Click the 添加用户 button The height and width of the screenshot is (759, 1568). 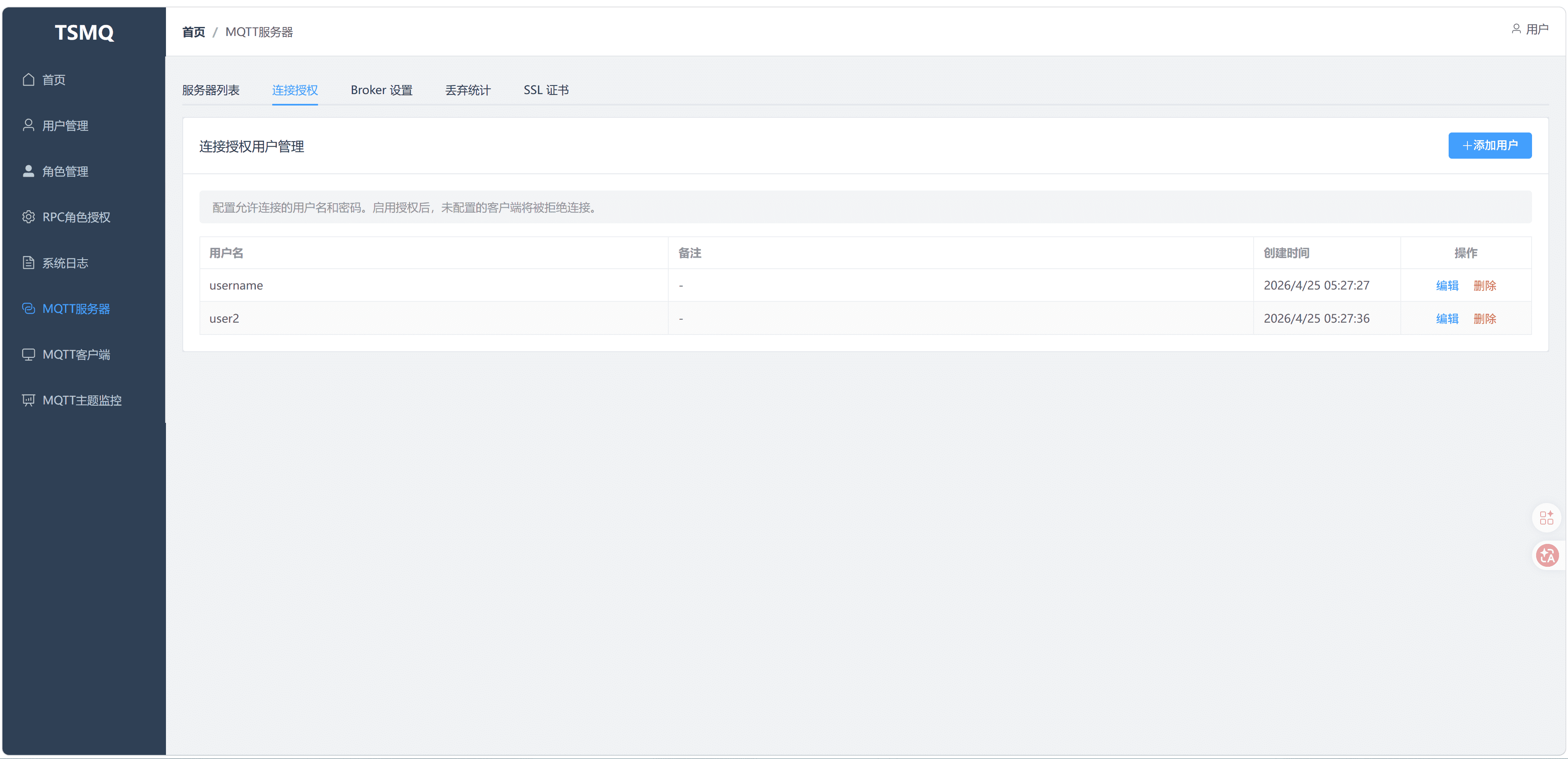pyautogui.click(x=1490, y=146)
